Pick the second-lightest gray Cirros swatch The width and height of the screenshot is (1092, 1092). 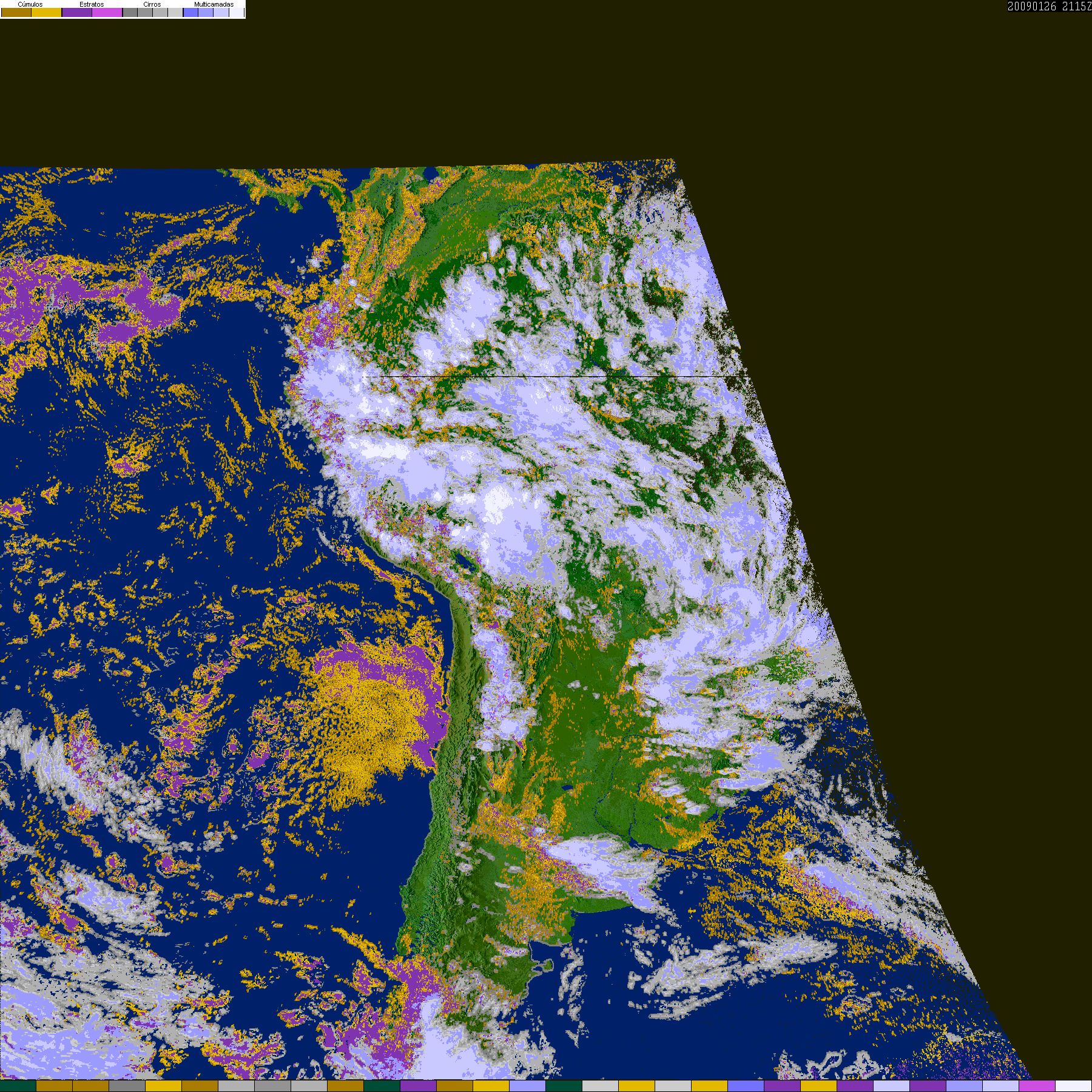tap(160, 12)
